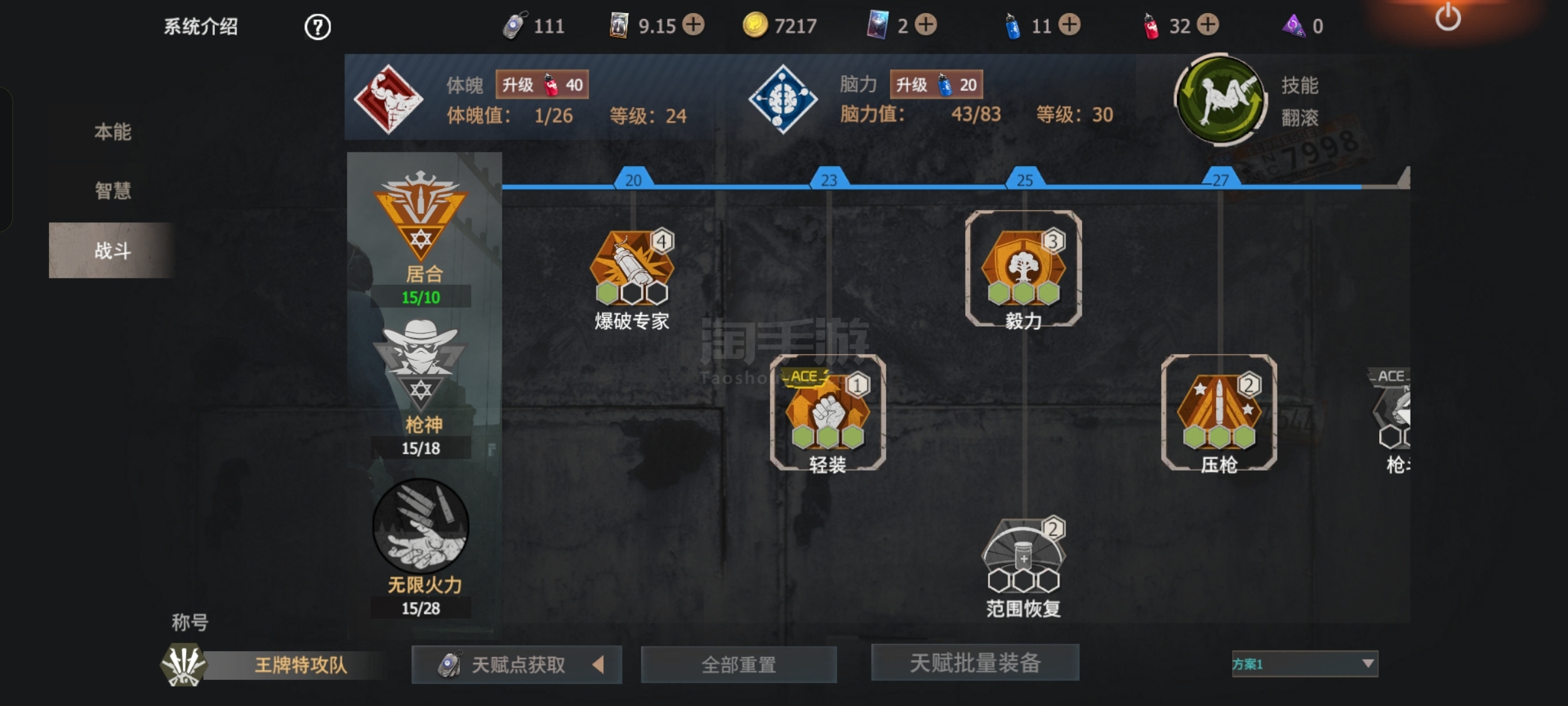
Task: Open the 翻滚 skill icon
Action: pyautogui.click(x=1220, y=100)
